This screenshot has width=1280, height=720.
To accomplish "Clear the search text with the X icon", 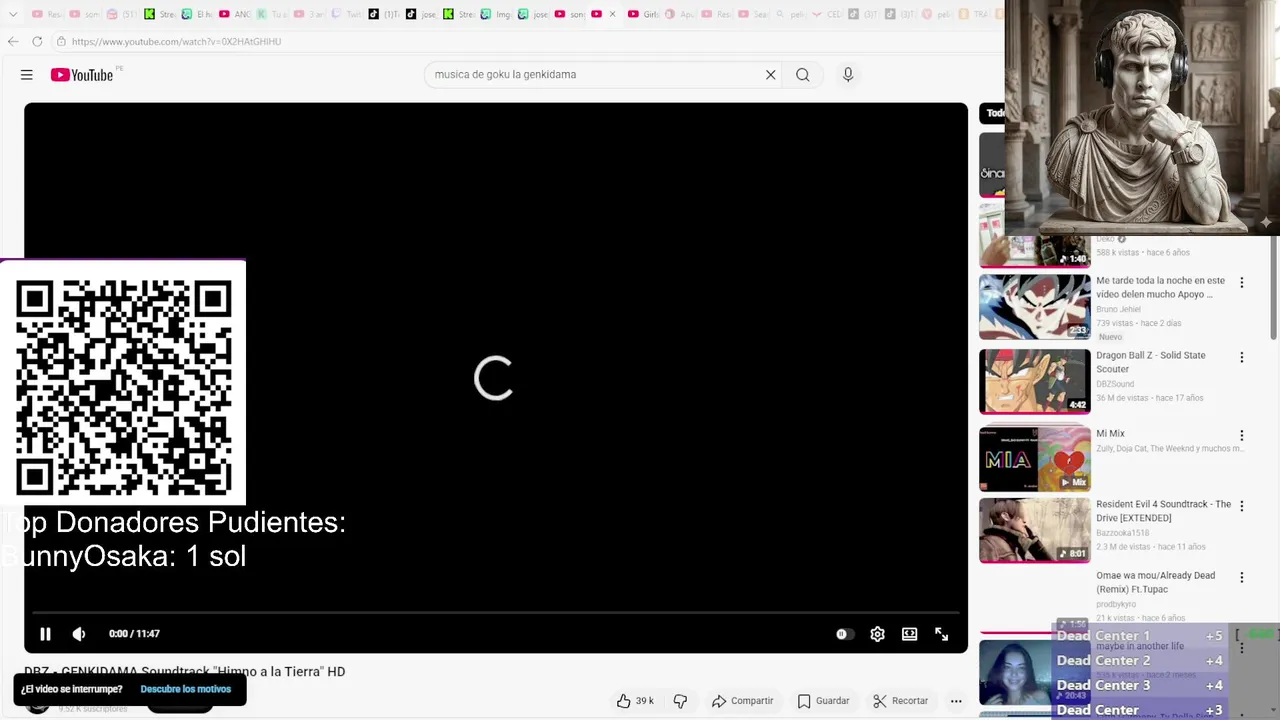I will pos(771,75).
